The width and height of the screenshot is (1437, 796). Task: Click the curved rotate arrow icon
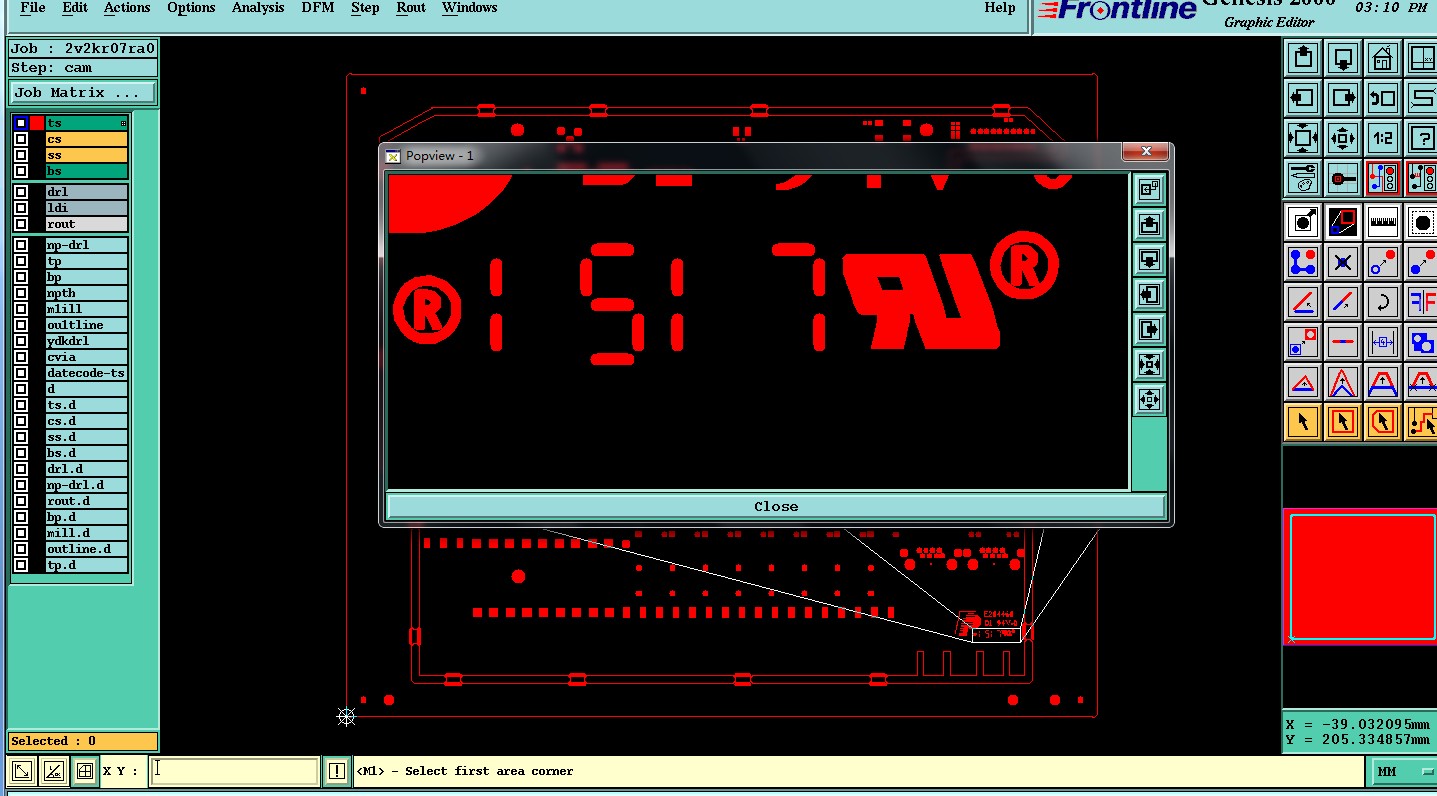click(x=1383, y=301)
